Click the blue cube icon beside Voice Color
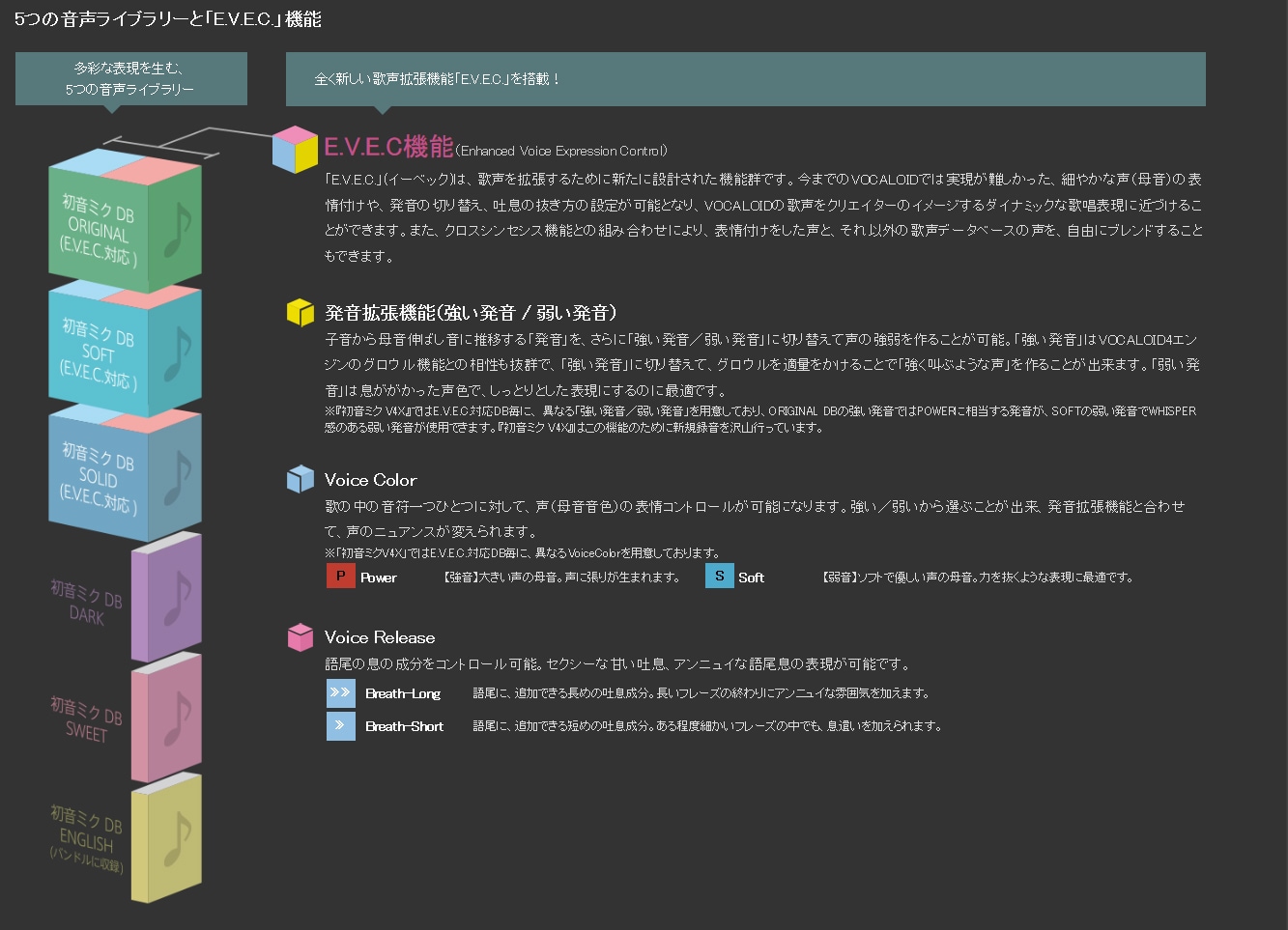The width and height of the screenshot is (1288, 930). [x=301, y=479]
